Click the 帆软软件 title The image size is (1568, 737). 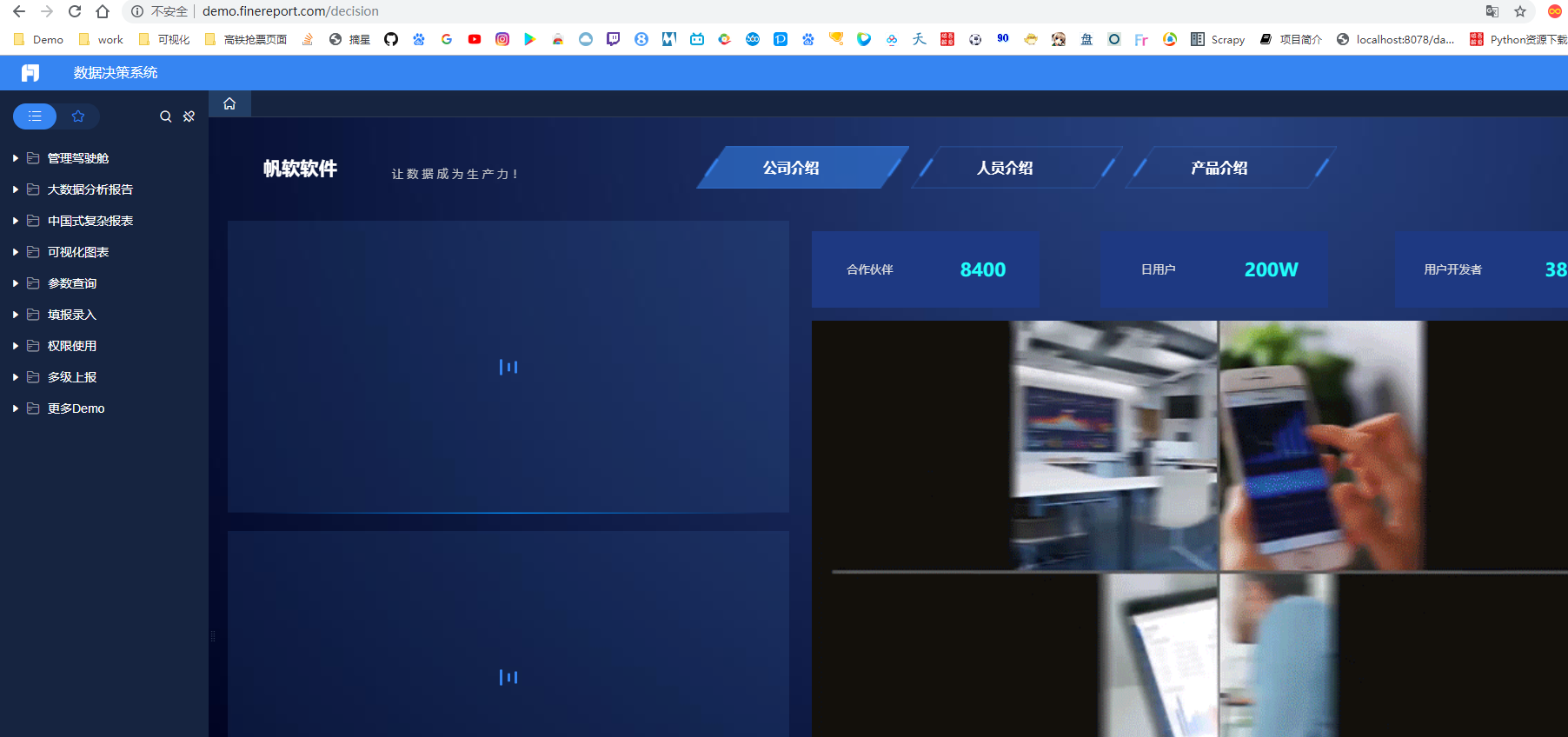(301, 169)
